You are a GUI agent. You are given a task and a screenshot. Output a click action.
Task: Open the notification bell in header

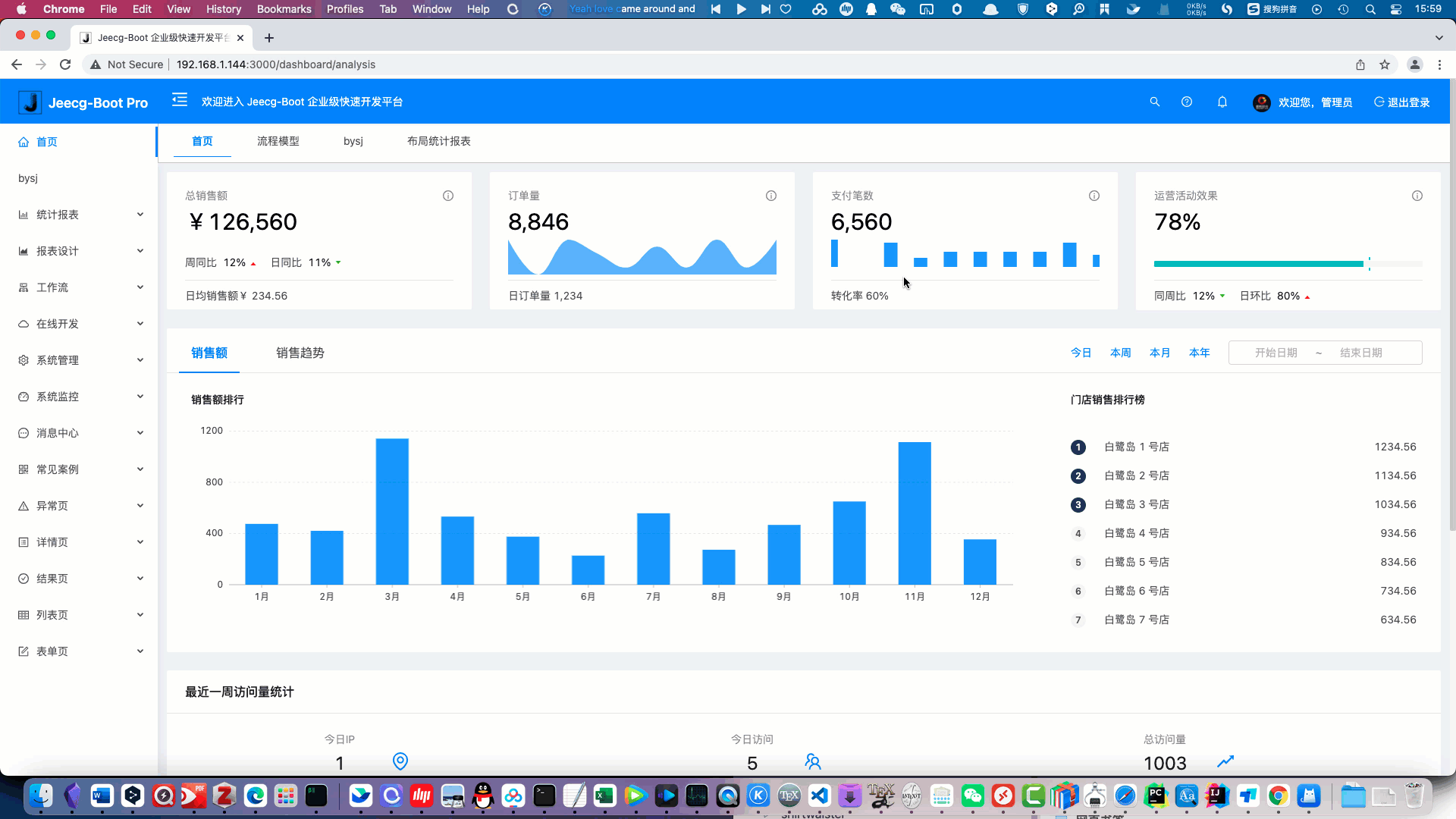[1222, 102]
